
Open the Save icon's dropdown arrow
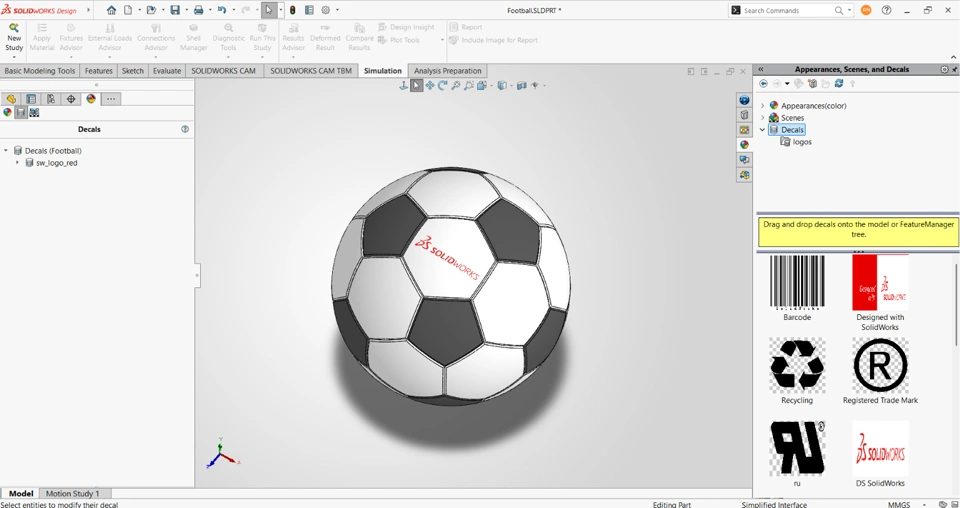click(186, 10)
